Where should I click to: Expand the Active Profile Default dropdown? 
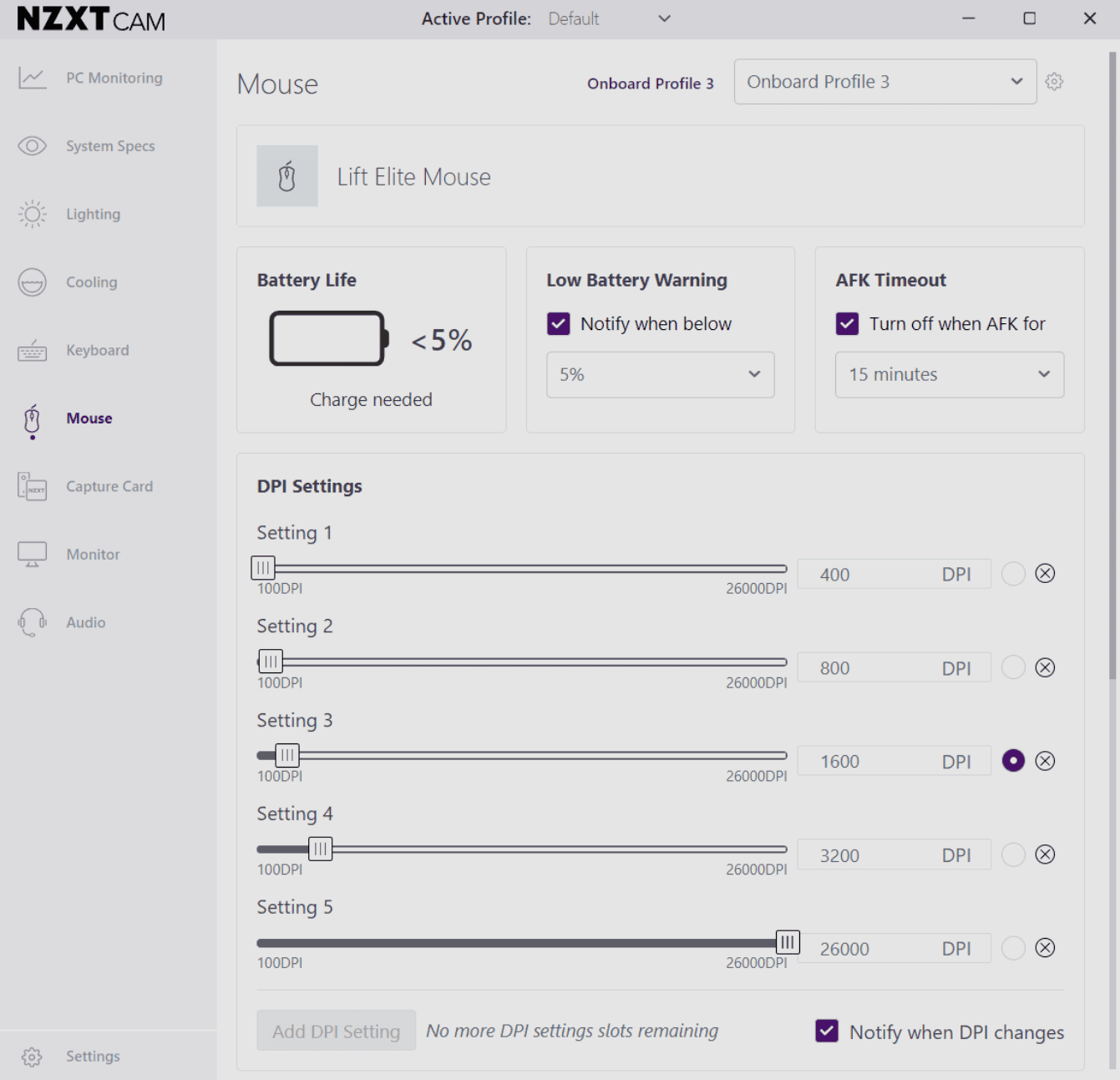[x=610, y=18]
